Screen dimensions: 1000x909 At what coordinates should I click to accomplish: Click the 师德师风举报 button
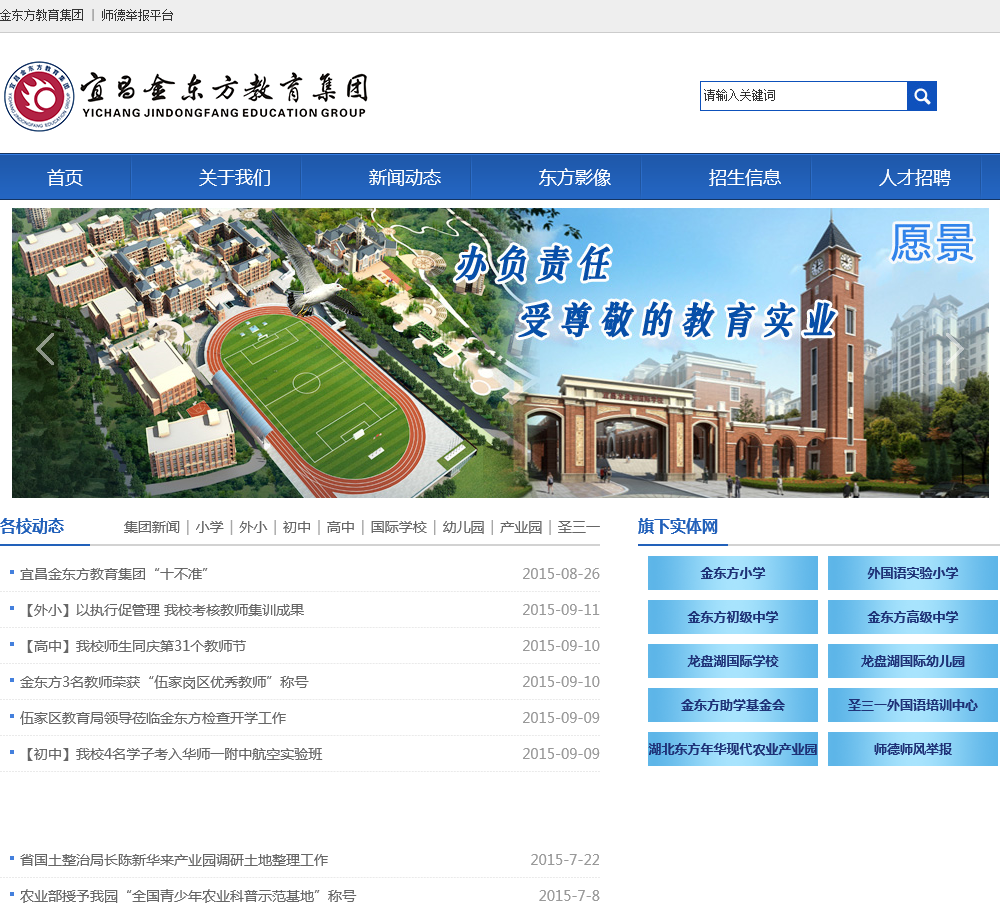pyautogui.click(x=912, y=749)
